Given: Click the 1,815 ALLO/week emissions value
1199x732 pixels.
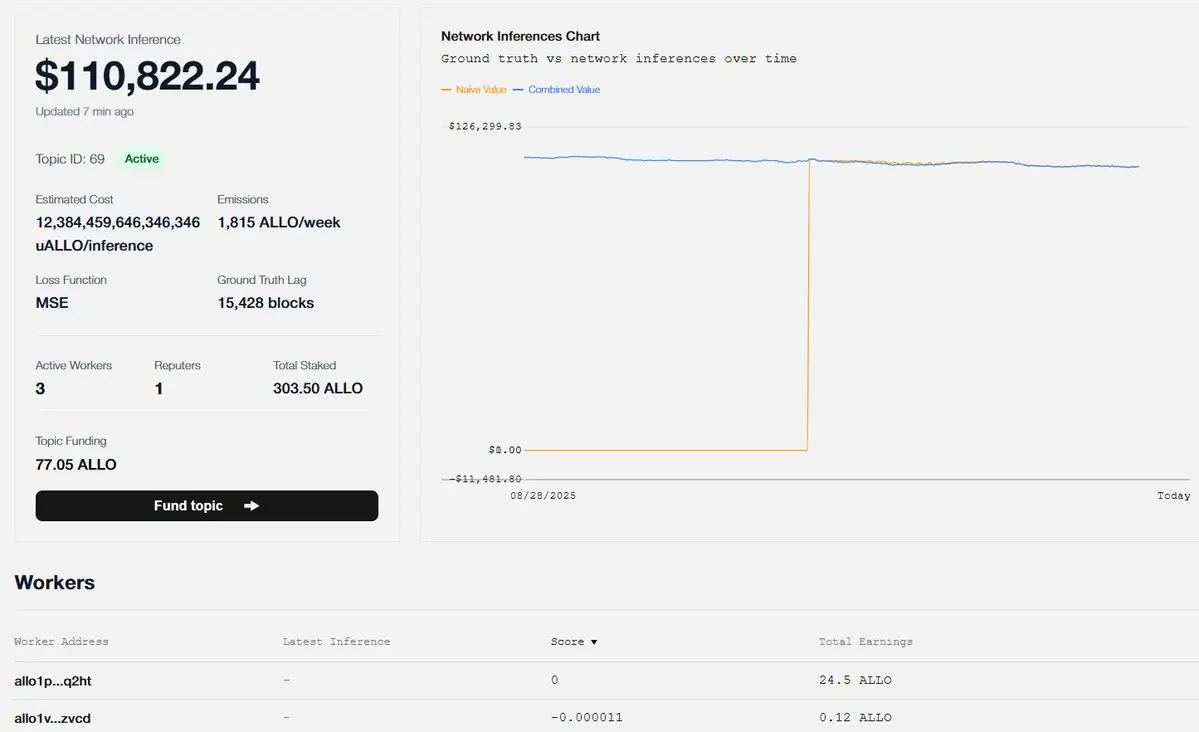Looking at the screenshot, I should pos(278,223).
